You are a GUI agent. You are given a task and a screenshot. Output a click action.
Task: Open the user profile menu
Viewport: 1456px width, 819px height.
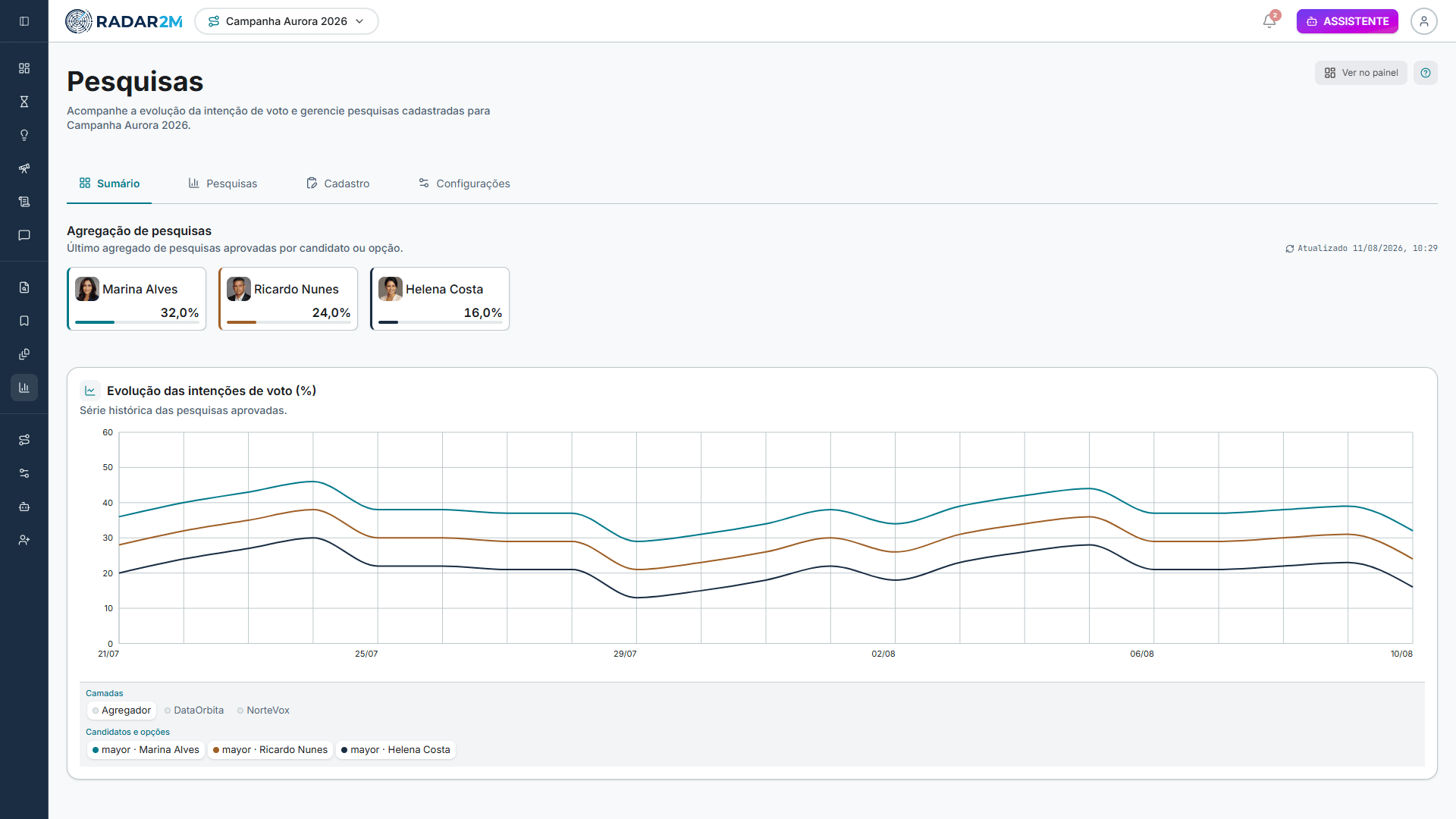(1424, 21)
